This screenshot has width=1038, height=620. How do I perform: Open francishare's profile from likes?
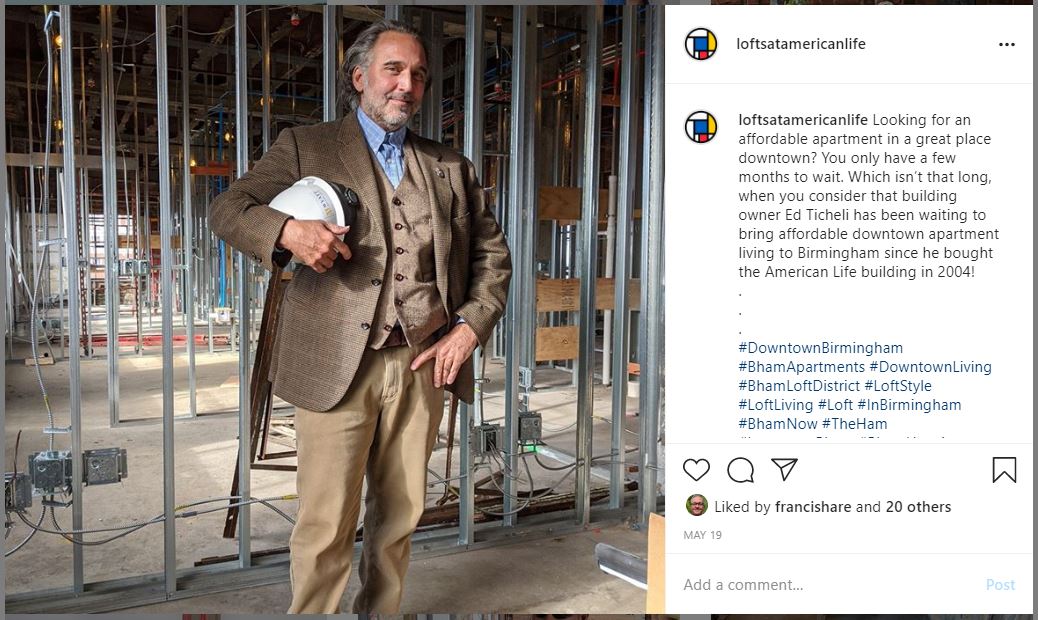point(813,507)
